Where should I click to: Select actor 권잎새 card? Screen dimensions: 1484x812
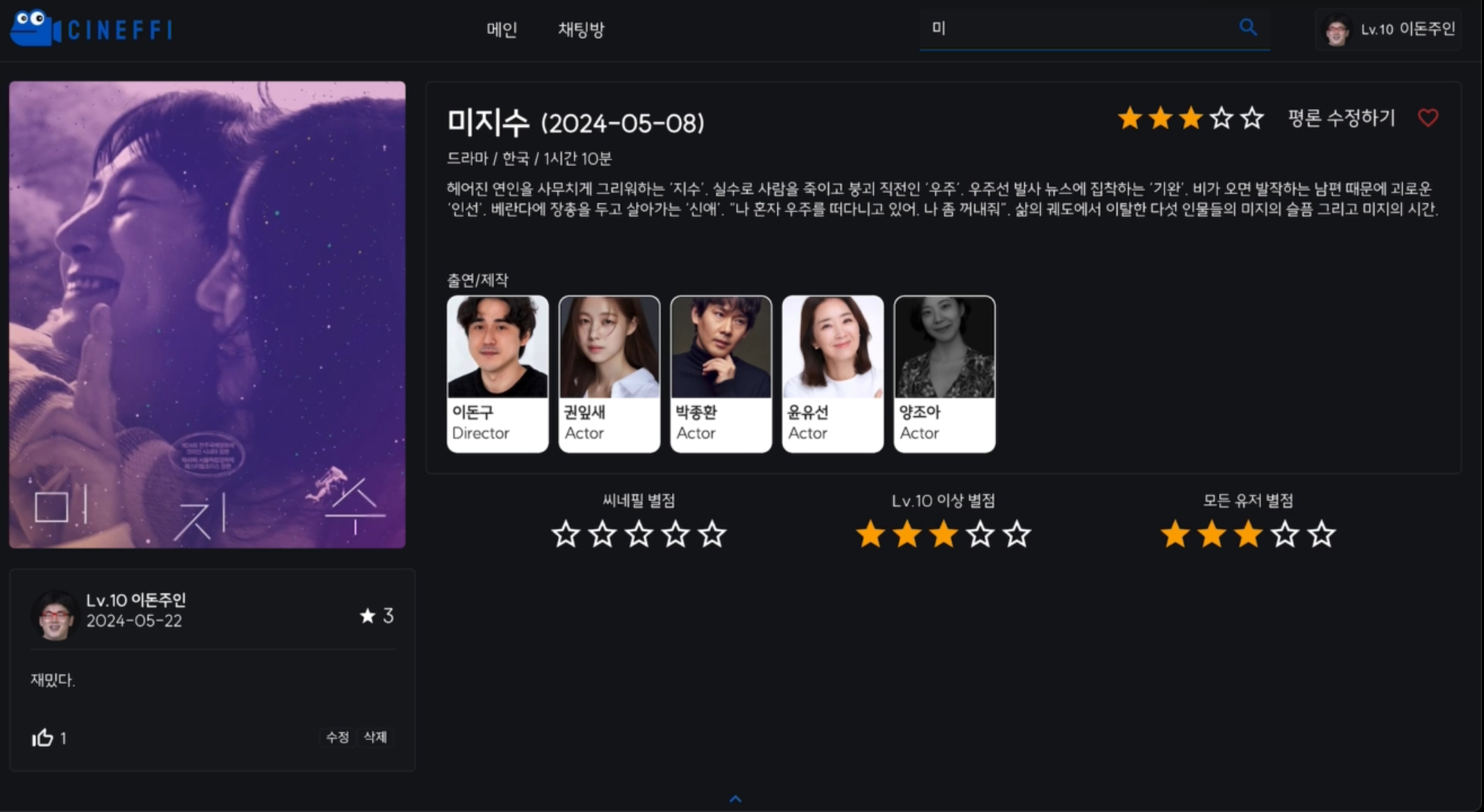pos(609,374)
